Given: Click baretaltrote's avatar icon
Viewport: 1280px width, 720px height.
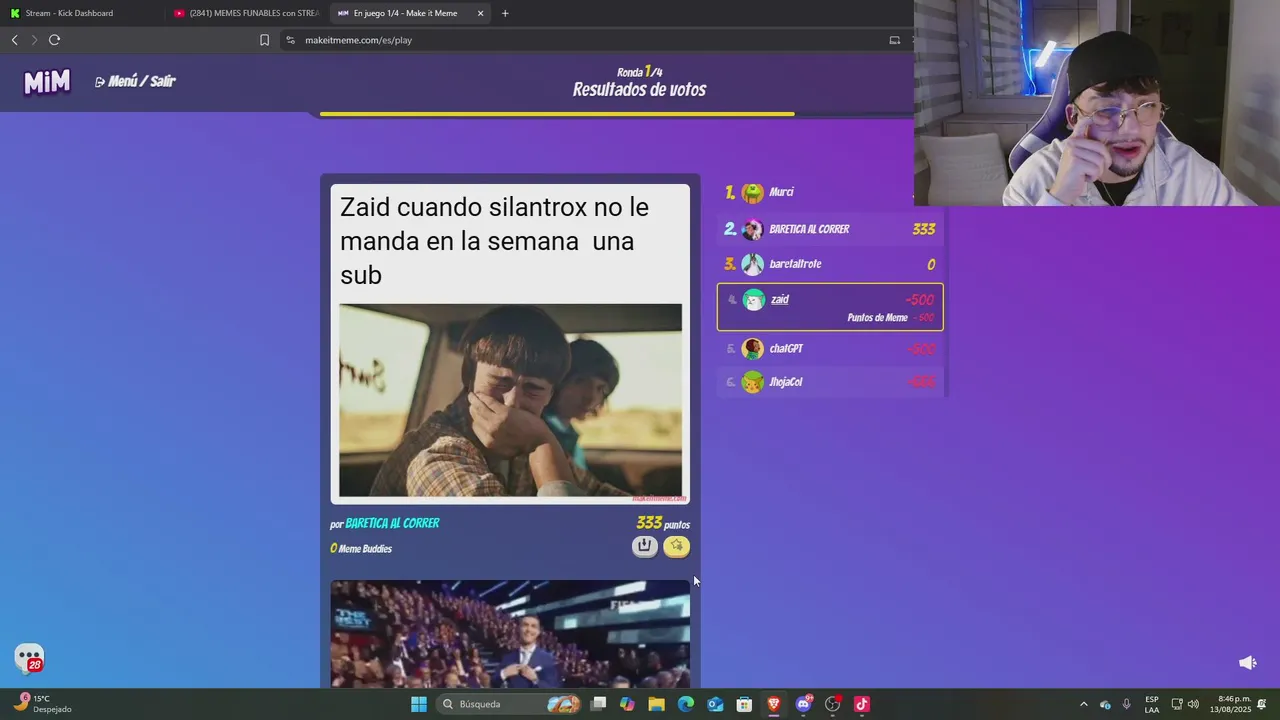Looking at the screenshot, I should point(753,265).
